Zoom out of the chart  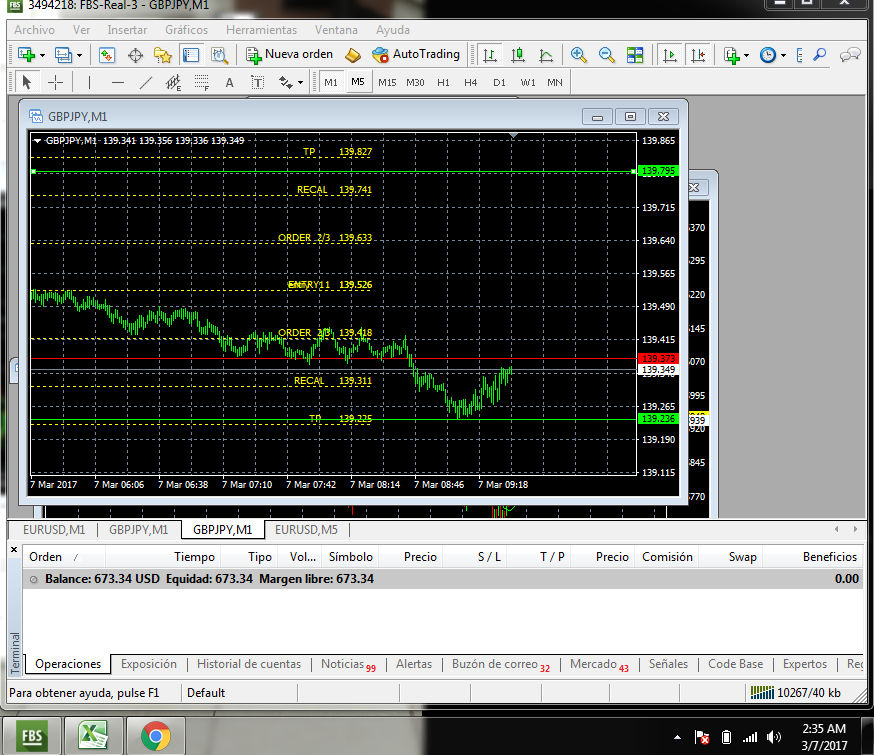[x=606, y=55]
